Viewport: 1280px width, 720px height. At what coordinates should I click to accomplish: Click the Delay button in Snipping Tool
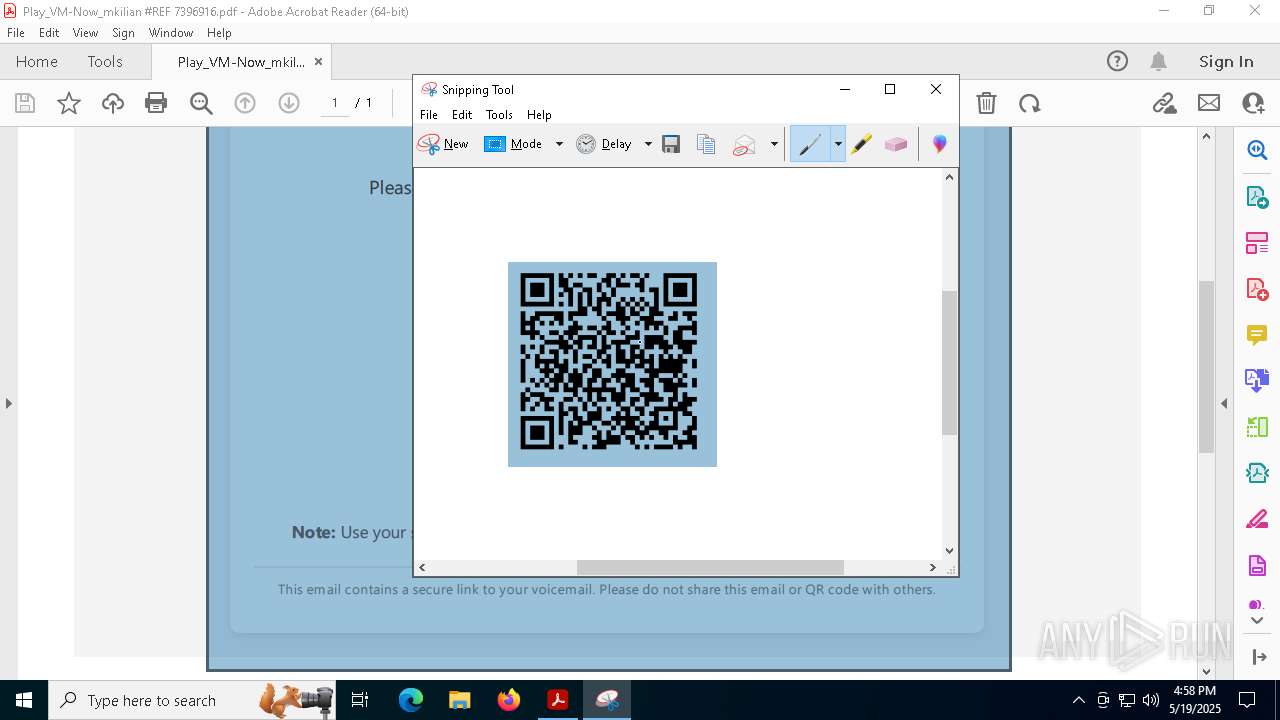pyautogui.click(x=604, y=144)
